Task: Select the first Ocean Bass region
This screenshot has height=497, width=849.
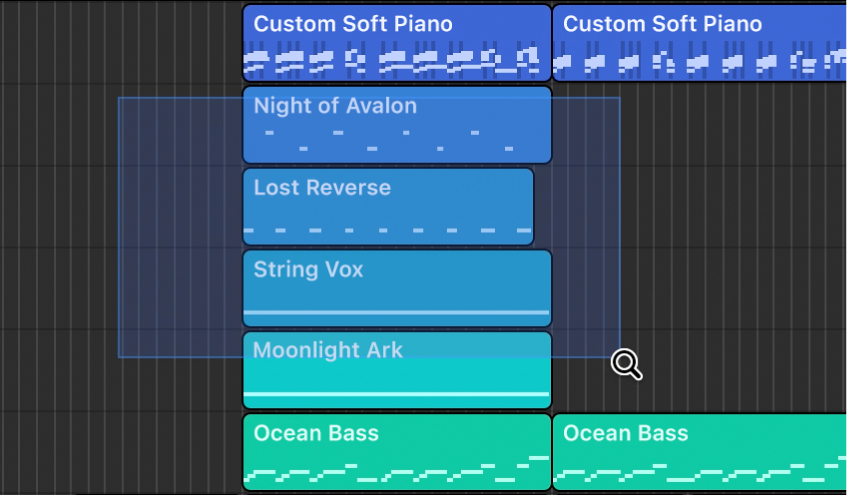Action: [x=397, y=453]
